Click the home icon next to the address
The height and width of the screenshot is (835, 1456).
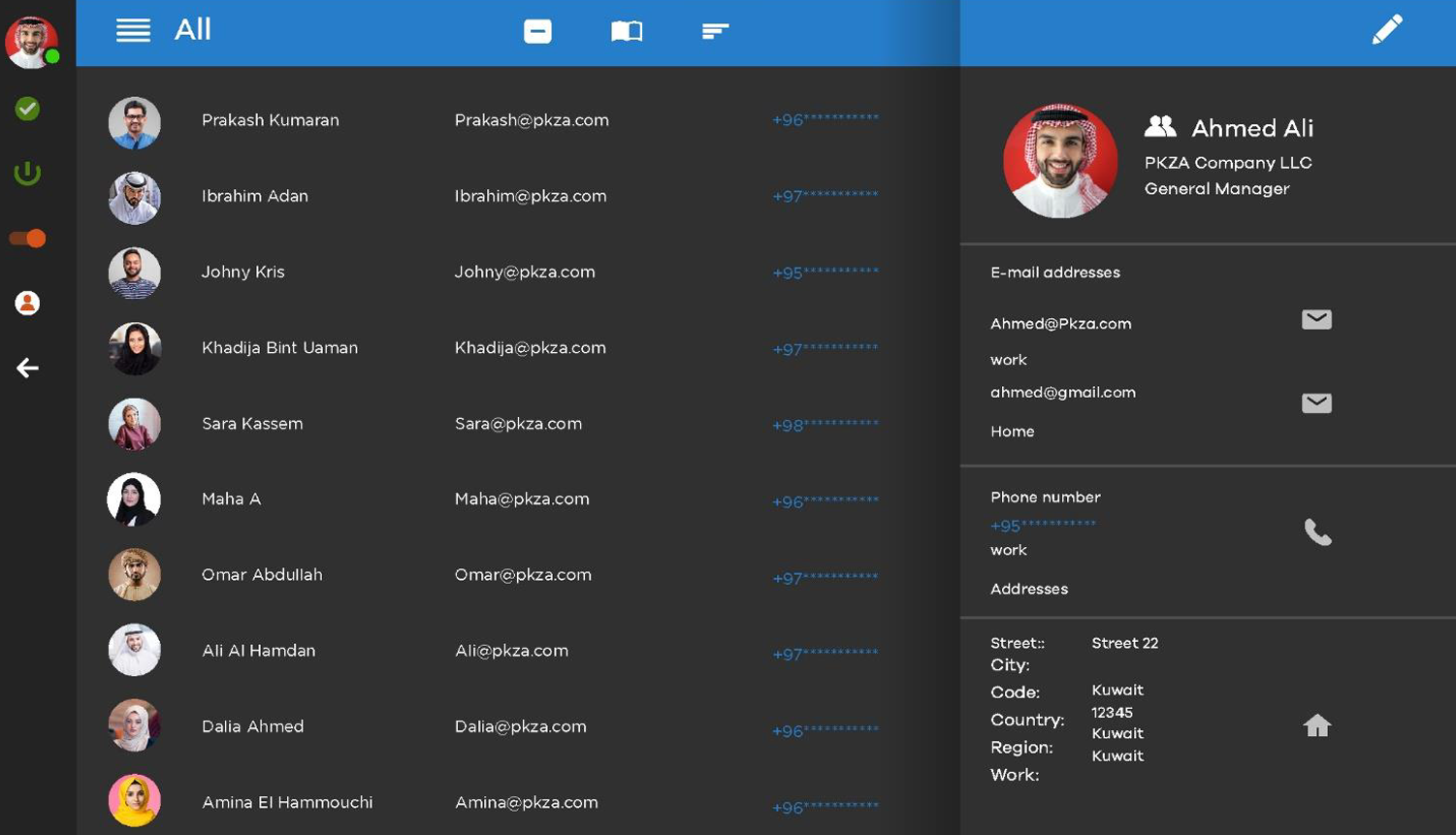(1316, 723)
